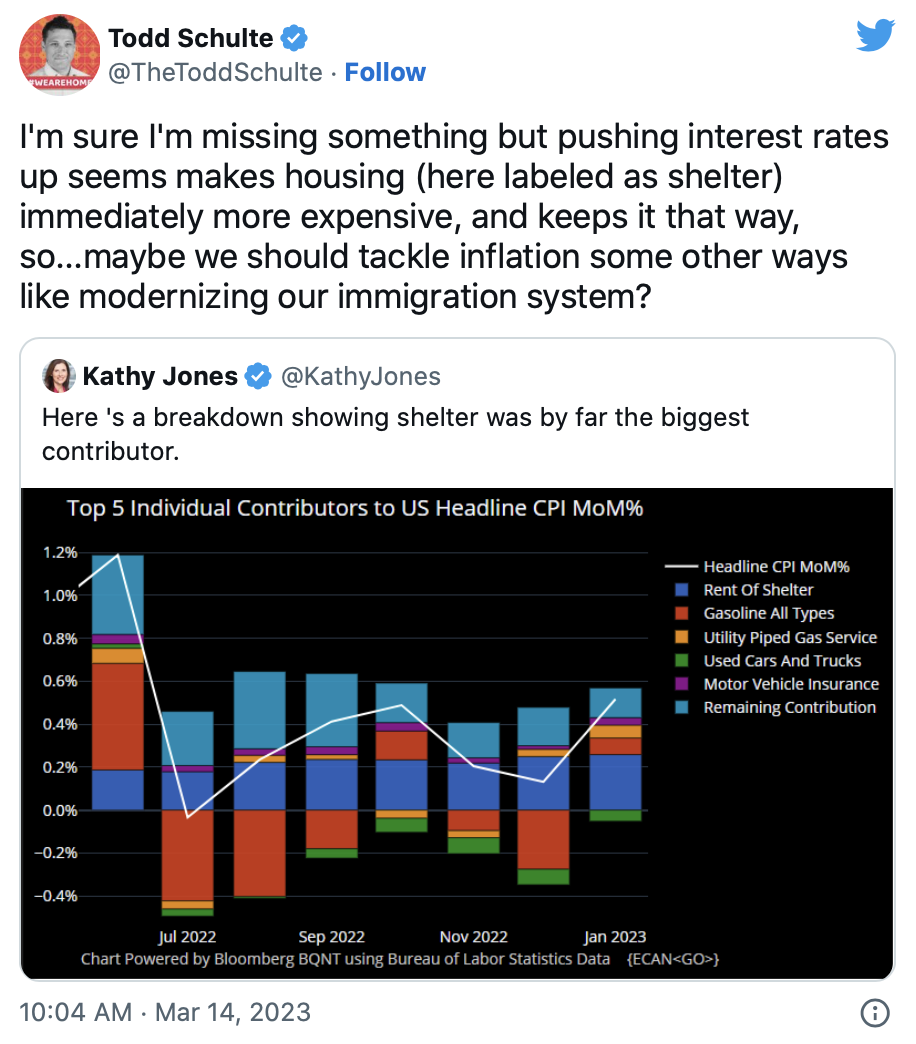The width and height of the screenshot is (916, 1044).
Task: Click the quoted tweet text about shelter
Action: pyautogui.click(x=395, y=433)
